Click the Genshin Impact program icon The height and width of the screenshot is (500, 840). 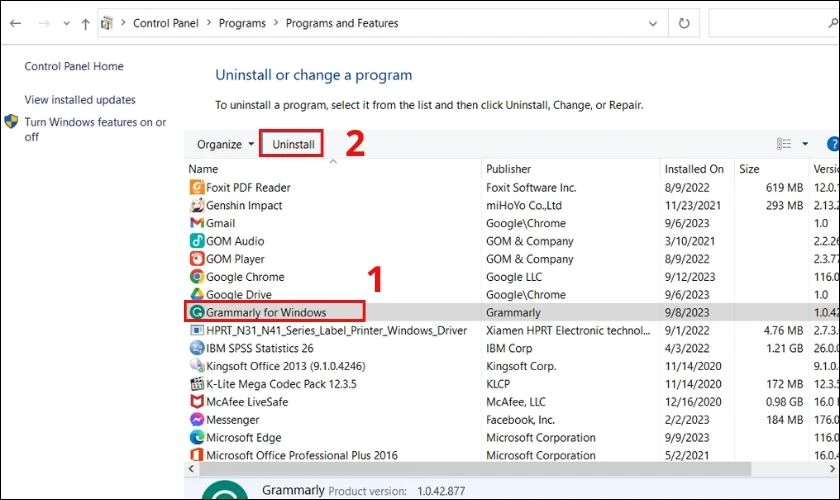(197, 205)
